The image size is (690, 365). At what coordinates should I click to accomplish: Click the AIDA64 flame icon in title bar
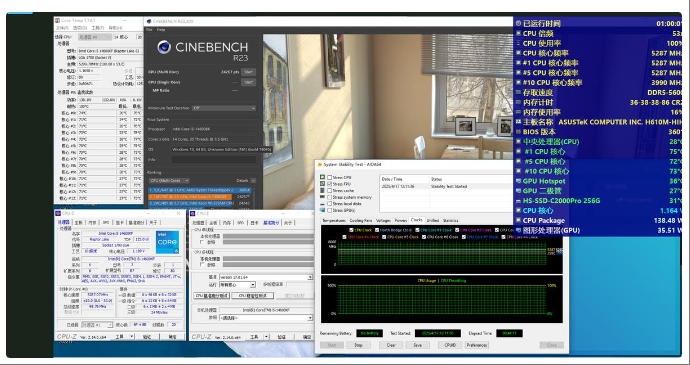point(320,165)
